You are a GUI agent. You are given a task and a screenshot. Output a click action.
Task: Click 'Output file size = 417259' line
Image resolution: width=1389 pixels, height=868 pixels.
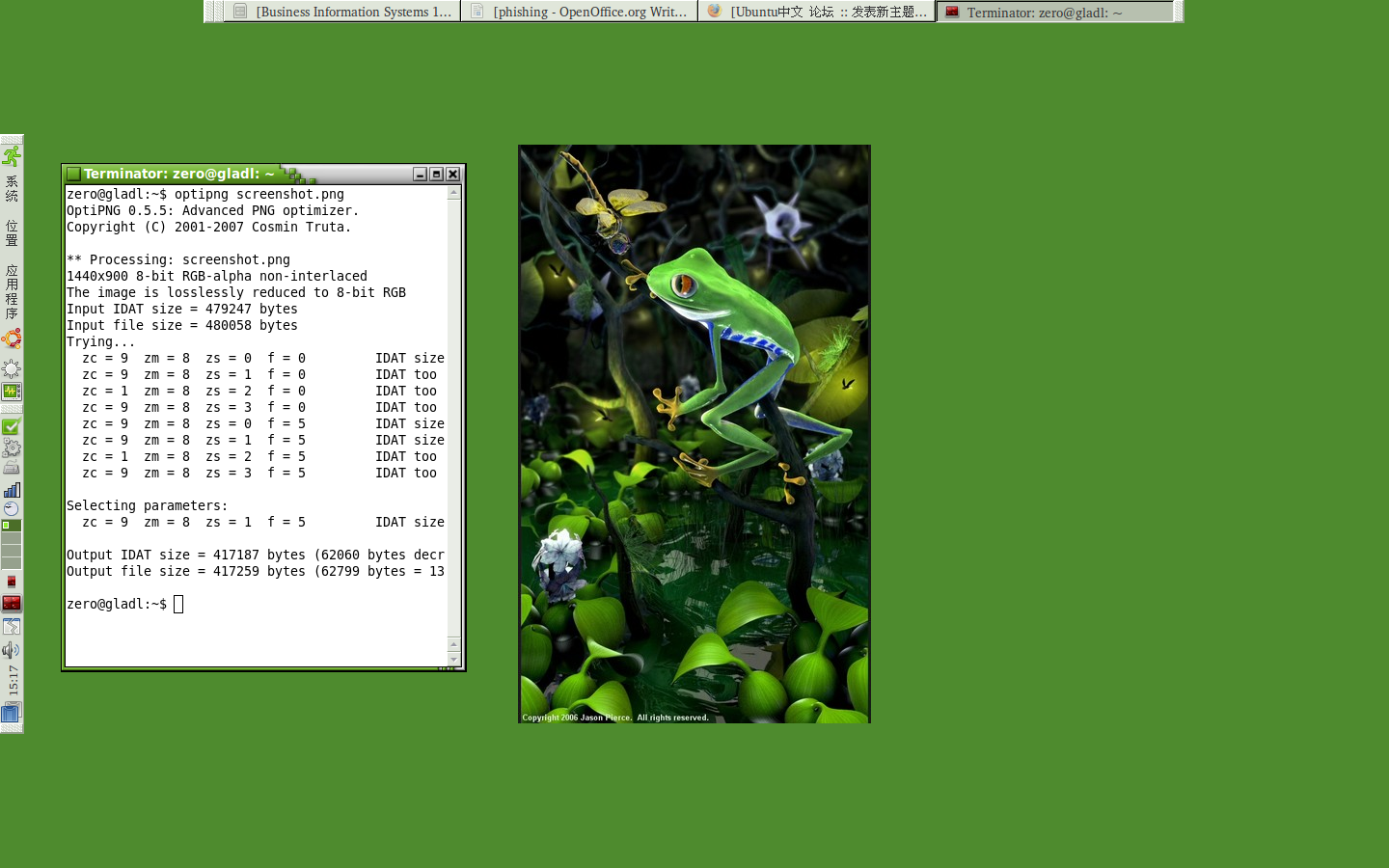click(x=256, y=571)
